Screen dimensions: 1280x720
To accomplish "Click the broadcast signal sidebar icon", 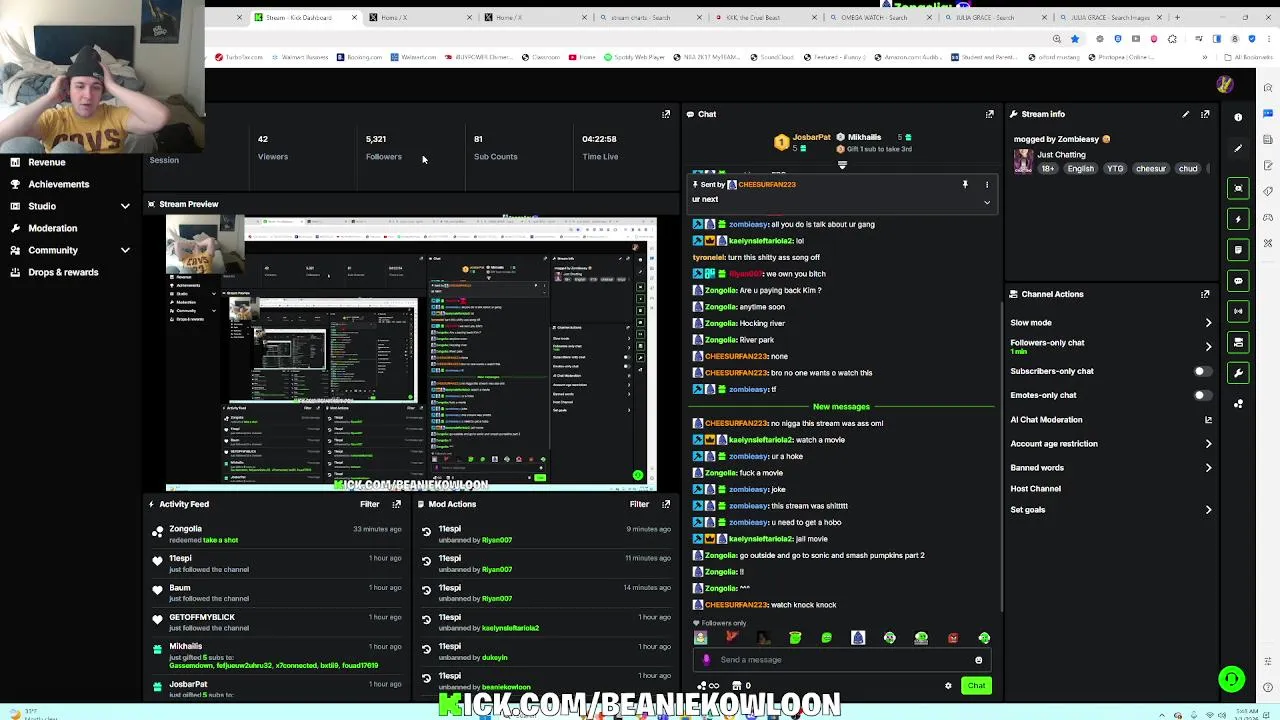I will tap(1238, 311).
